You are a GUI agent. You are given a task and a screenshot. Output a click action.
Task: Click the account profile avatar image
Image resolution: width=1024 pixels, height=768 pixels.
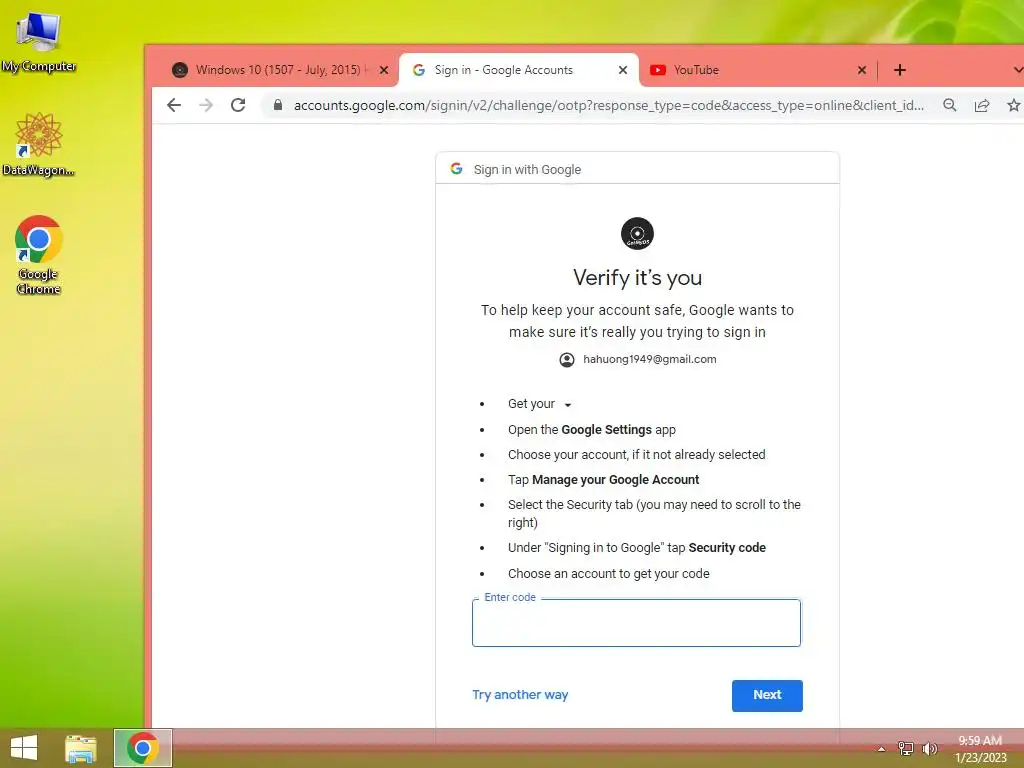tap(637, 234)
